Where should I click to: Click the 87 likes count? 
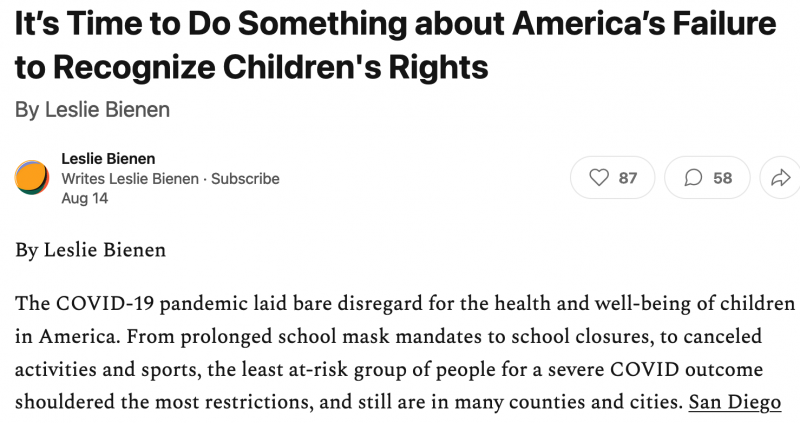[x=628, y=178]
